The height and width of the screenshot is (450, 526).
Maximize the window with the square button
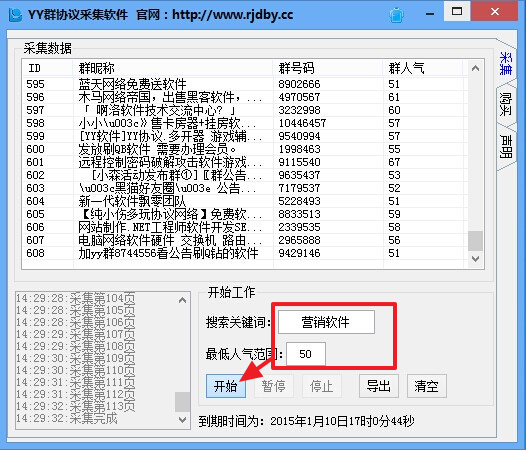[457, 11]
